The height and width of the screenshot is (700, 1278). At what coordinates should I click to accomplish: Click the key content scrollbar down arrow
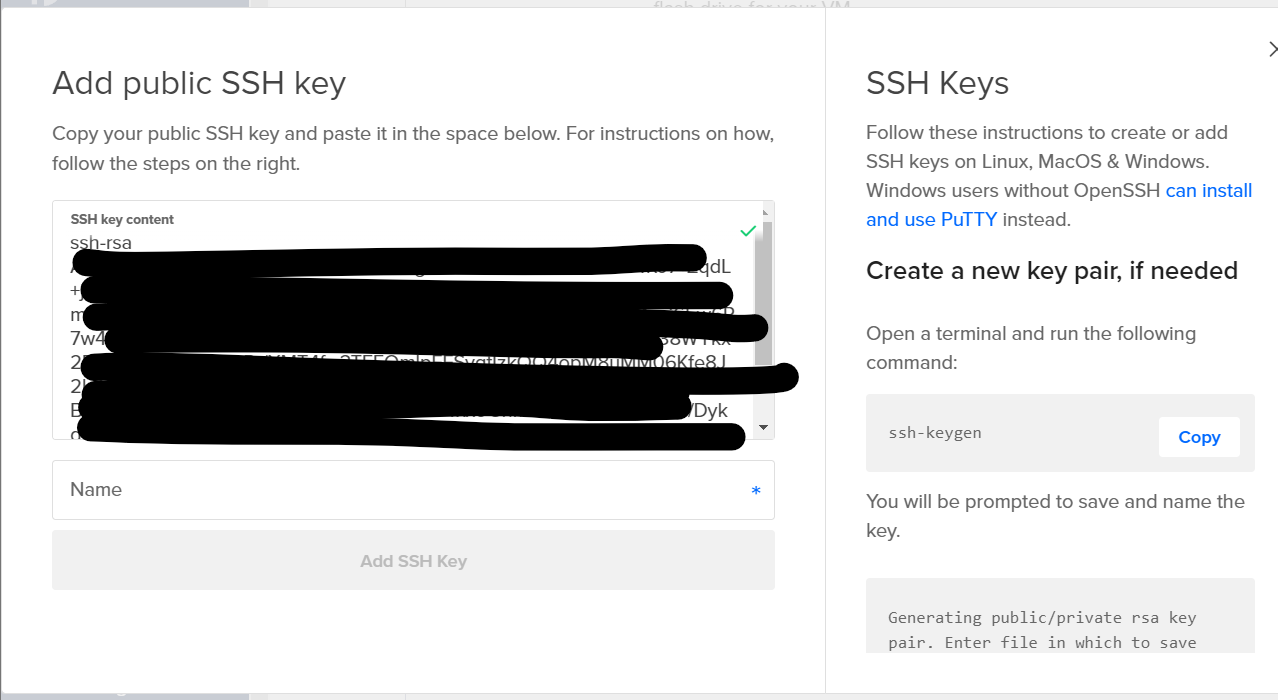765,428
